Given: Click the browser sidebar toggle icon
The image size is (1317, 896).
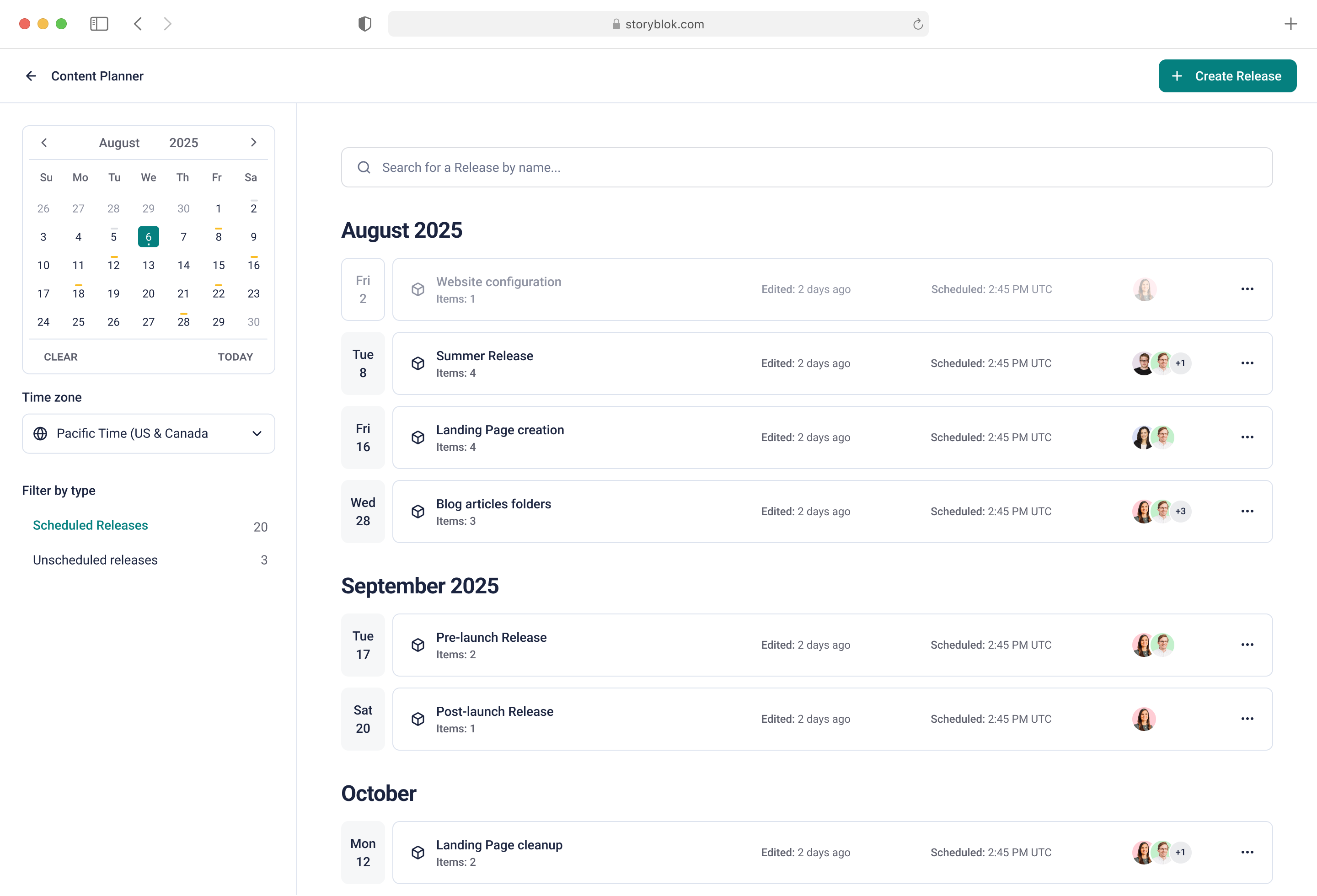Looking at the screenshot, I should point(99,24).
